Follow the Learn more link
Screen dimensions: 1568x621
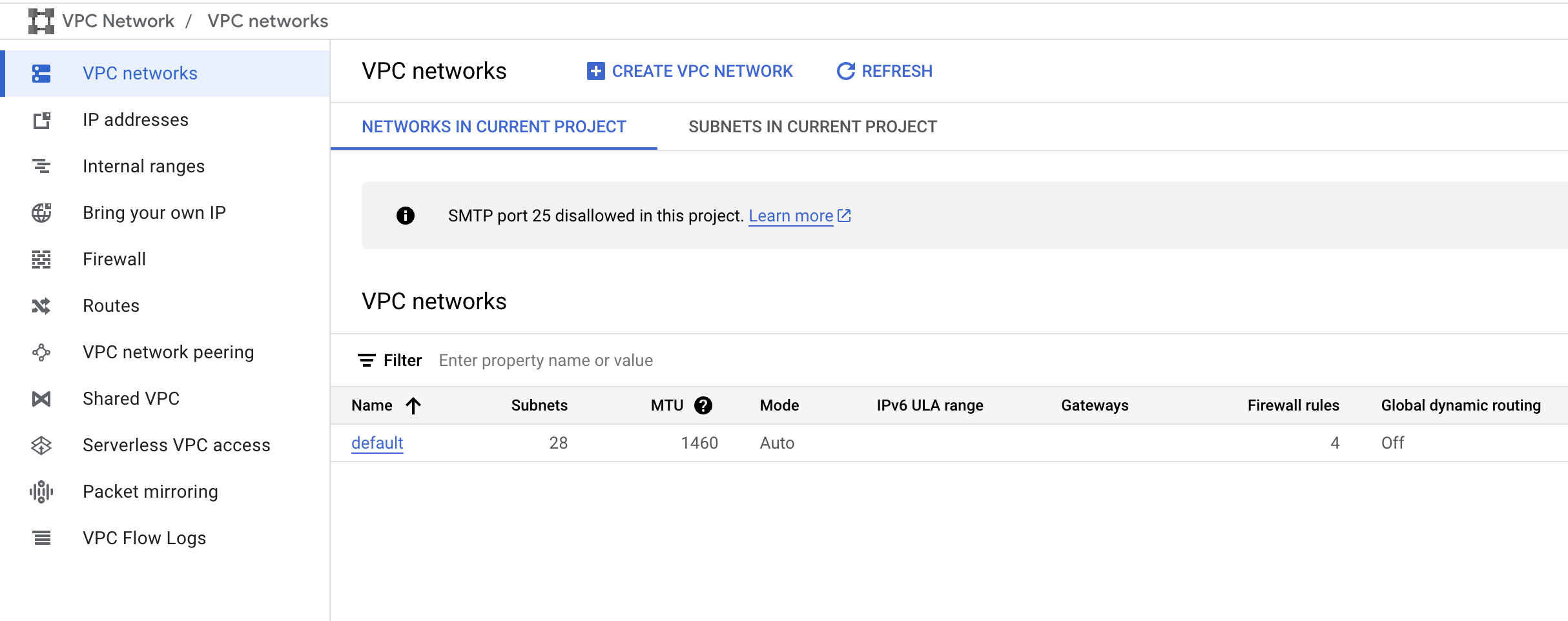tap(790, 216)
